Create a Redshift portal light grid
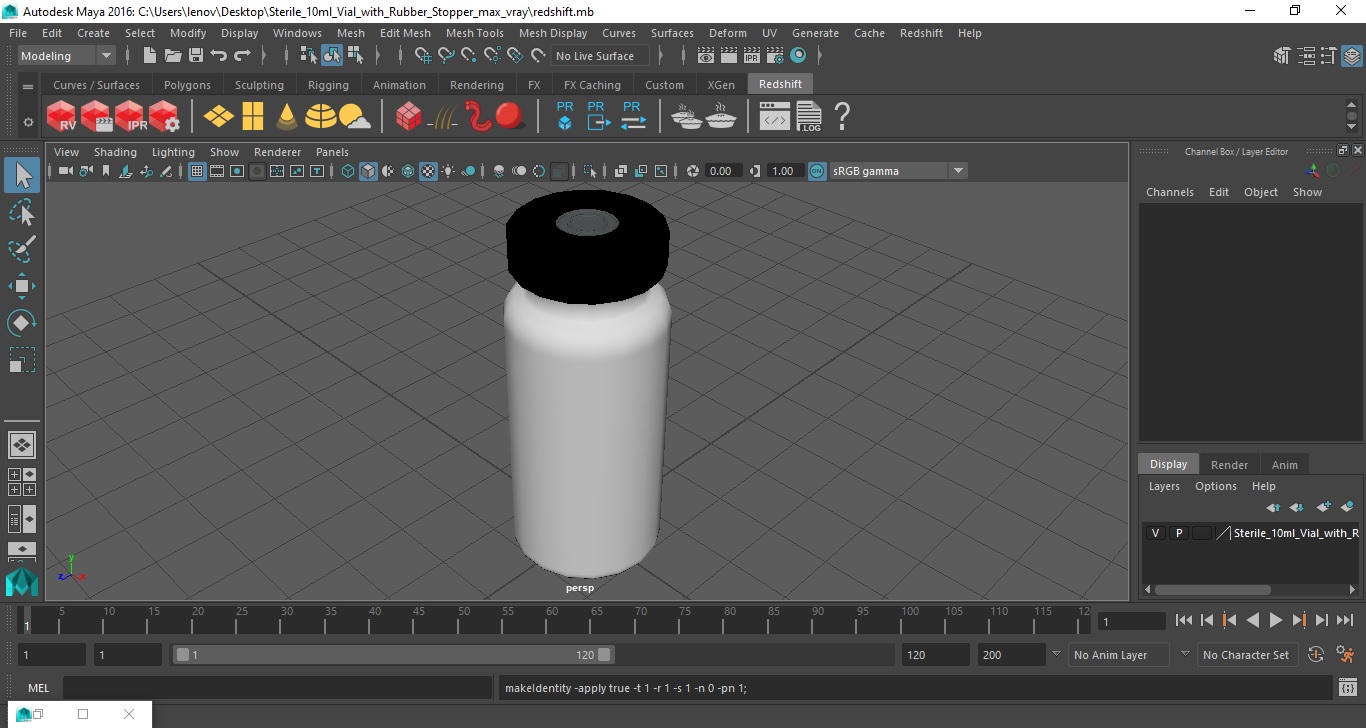 253,117
